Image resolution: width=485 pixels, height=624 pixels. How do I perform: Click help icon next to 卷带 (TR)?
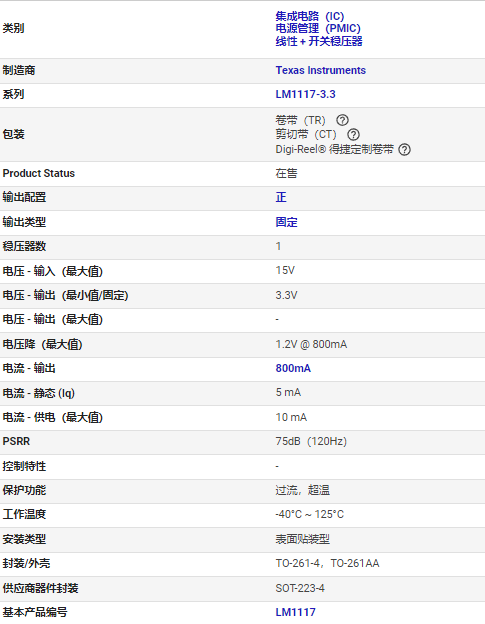[x=342, y=120]
